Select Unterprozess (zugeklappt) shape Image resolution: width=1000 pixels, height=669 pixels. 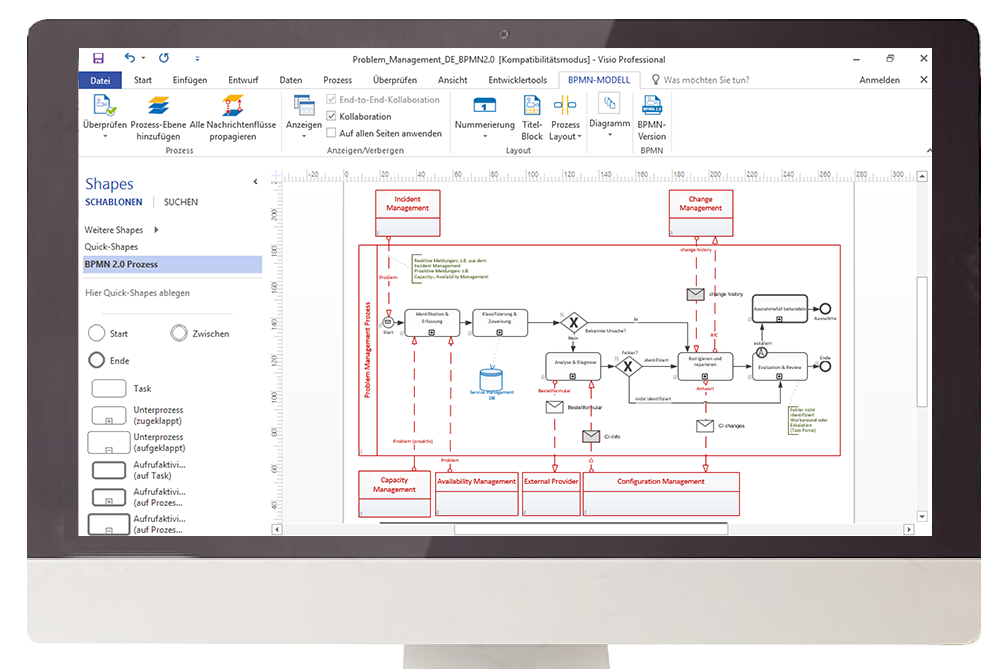[x=109, y=416]
